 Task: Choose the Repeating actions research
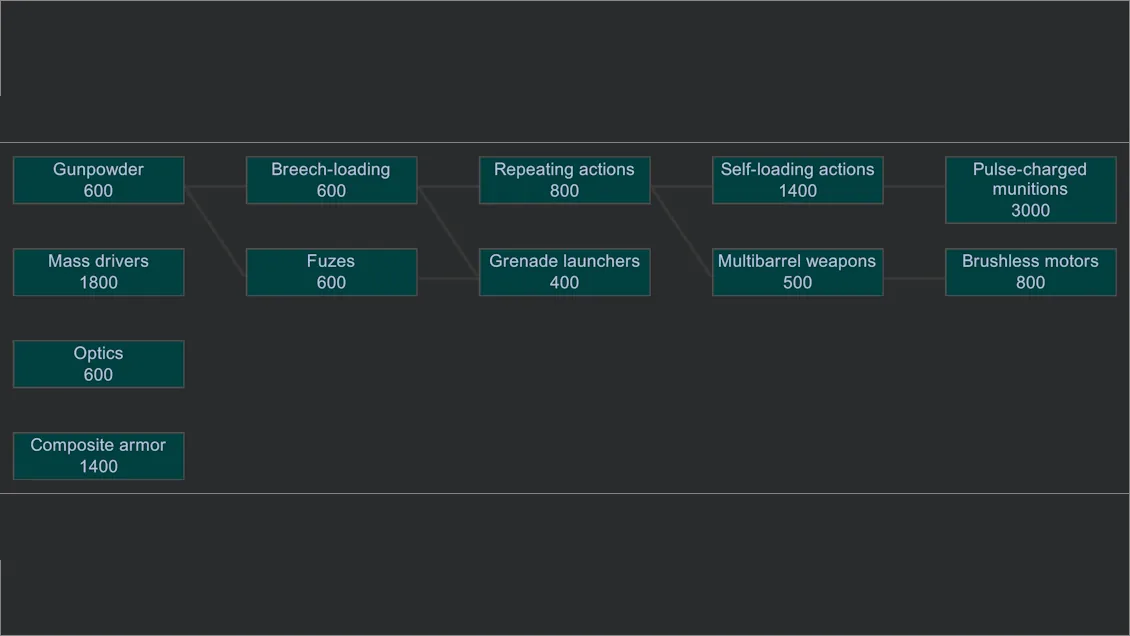point(564,180)
